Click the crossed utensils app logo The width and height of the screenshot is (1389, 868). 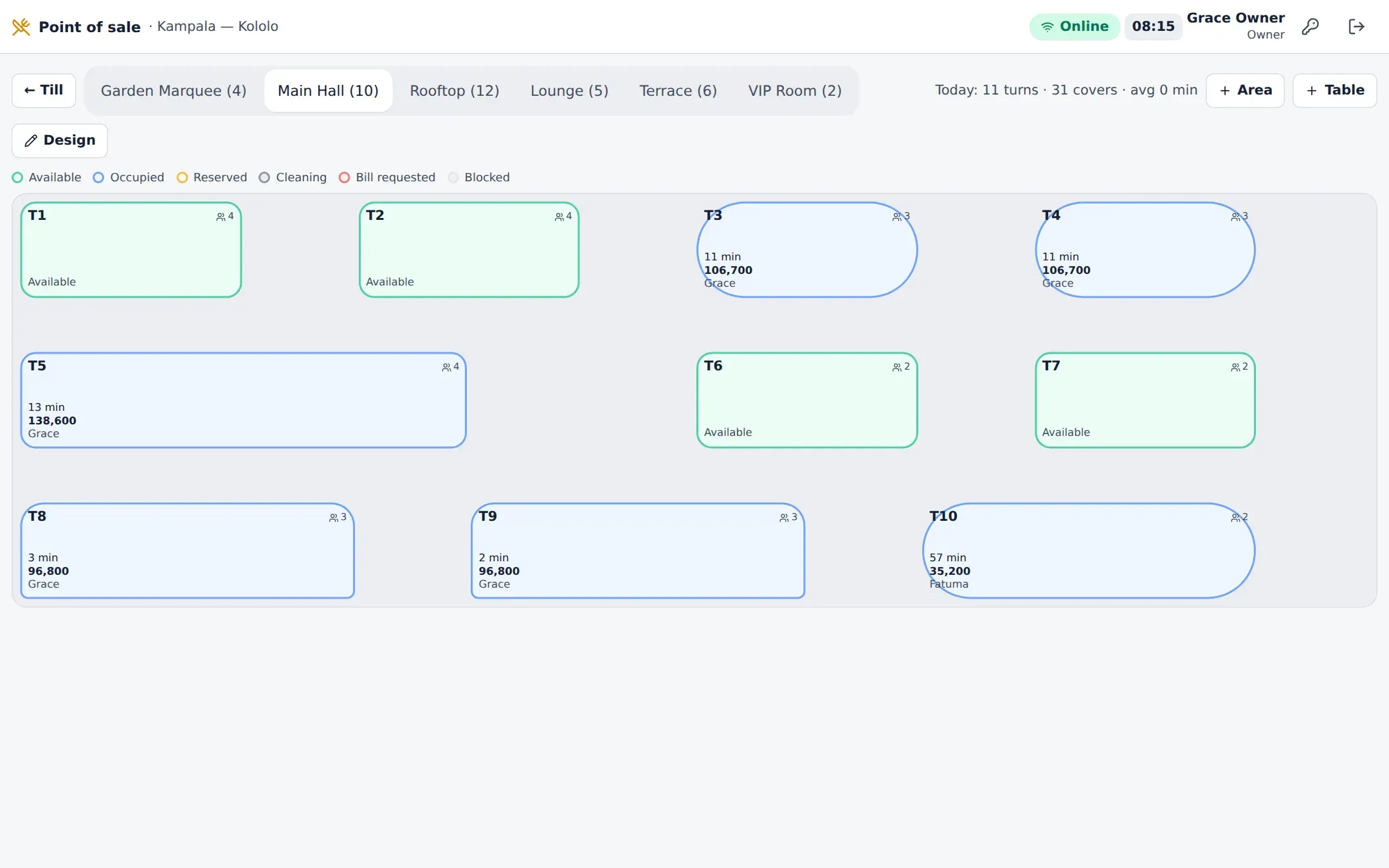[x=21, y=26]
